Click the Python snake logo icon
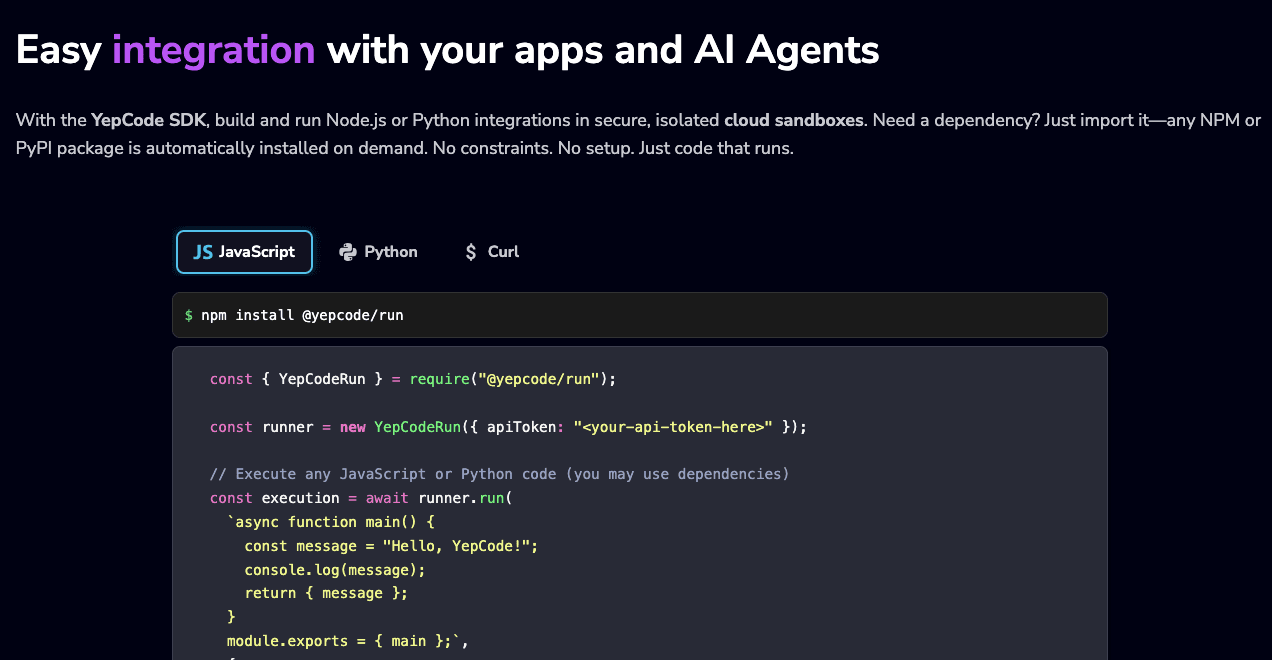Viewport: 1272px width, 660px height. [x=348, y=252]
